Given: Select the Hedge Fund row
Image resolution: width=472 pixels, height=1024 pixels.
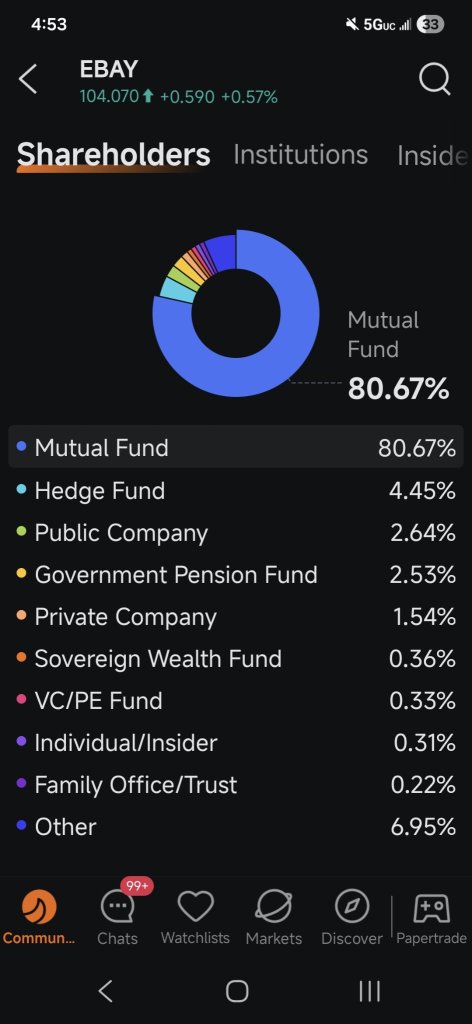Looking at the screenshot, I should [236, 490].
